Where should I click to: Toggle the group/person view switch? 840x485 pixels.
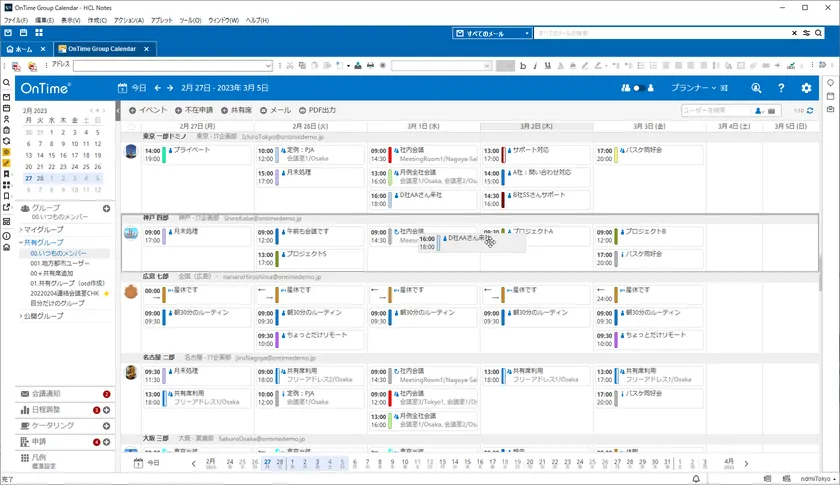[x=636, y=88]
